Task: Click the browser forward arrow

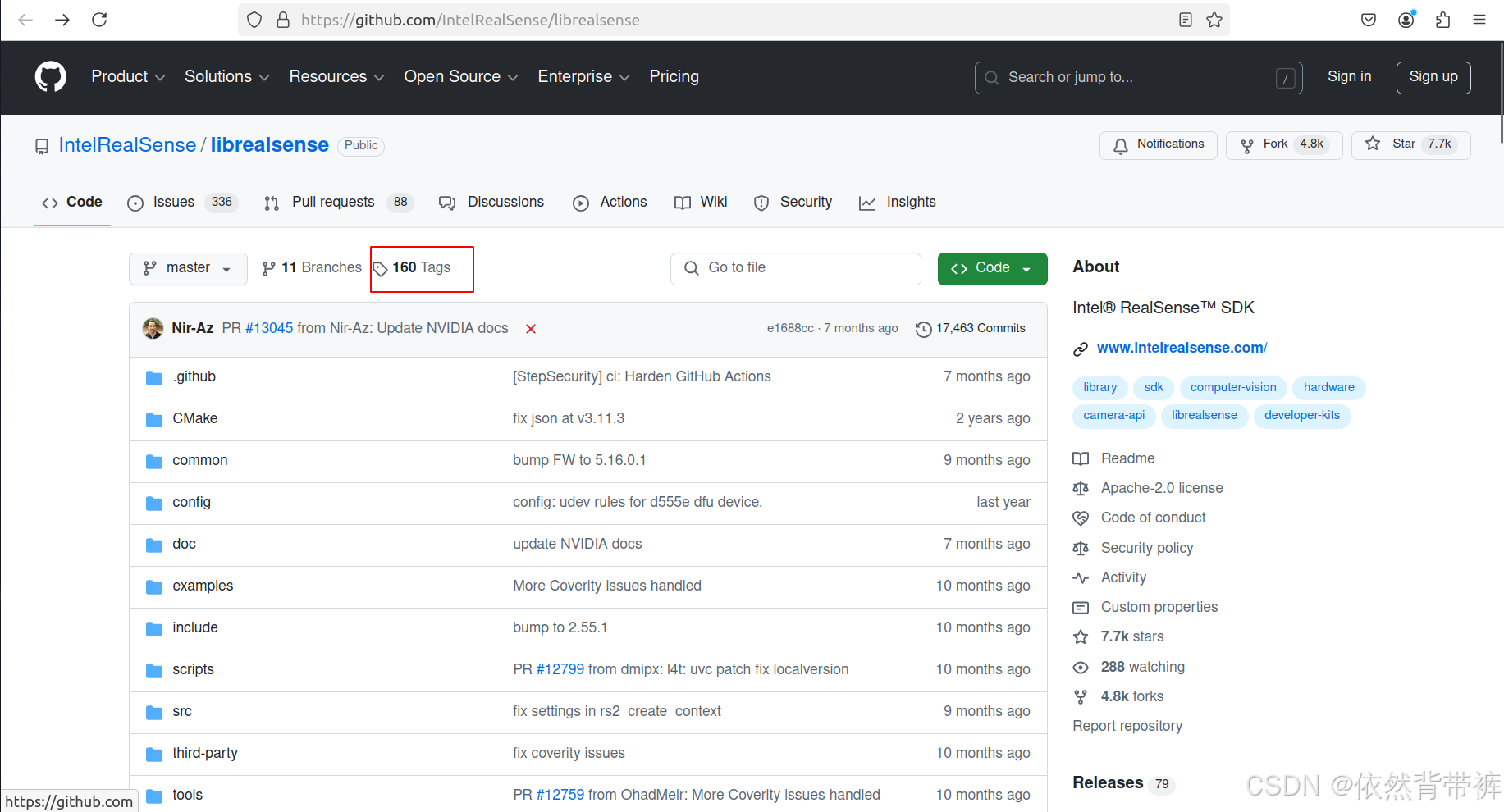Action: click(x=62, y=20)
